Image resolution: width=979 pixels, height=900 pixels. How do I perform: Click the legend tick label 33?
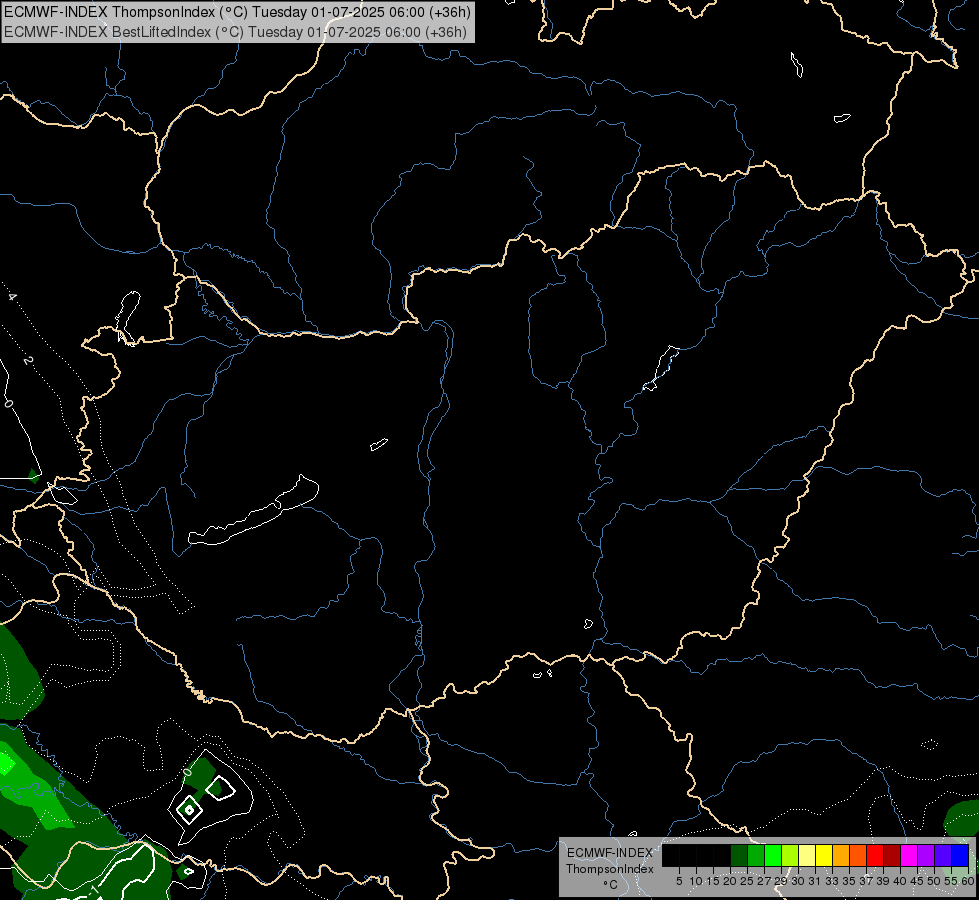click(832, 881)
